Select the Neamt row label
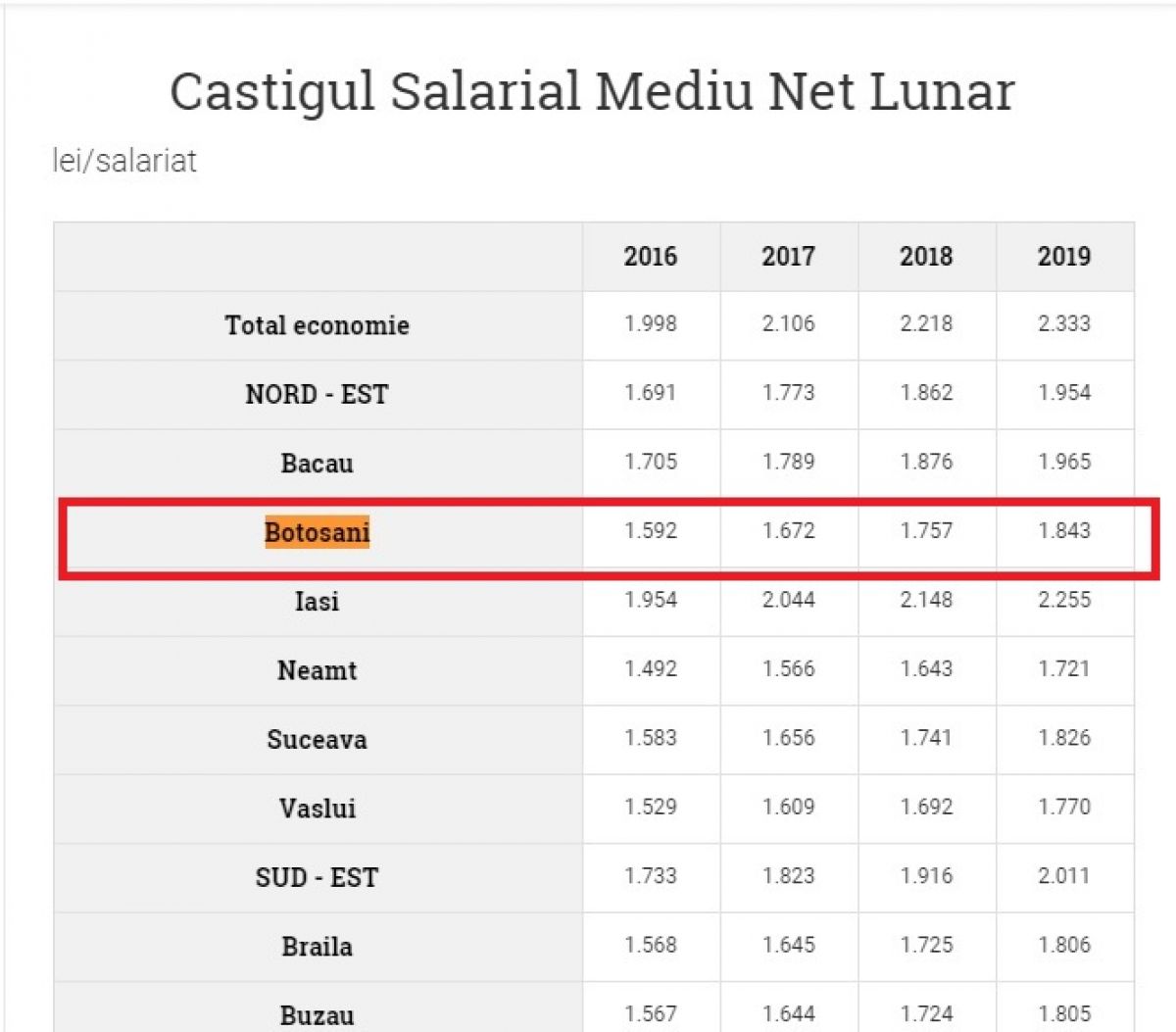 click(x=317, y=670)
